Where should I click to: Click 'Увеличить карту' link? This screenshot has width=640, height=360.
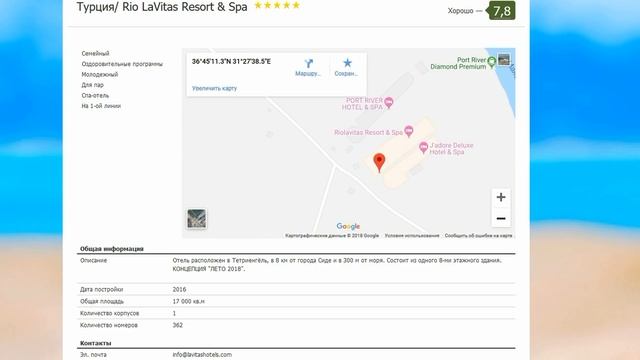[x=214, y=88]
